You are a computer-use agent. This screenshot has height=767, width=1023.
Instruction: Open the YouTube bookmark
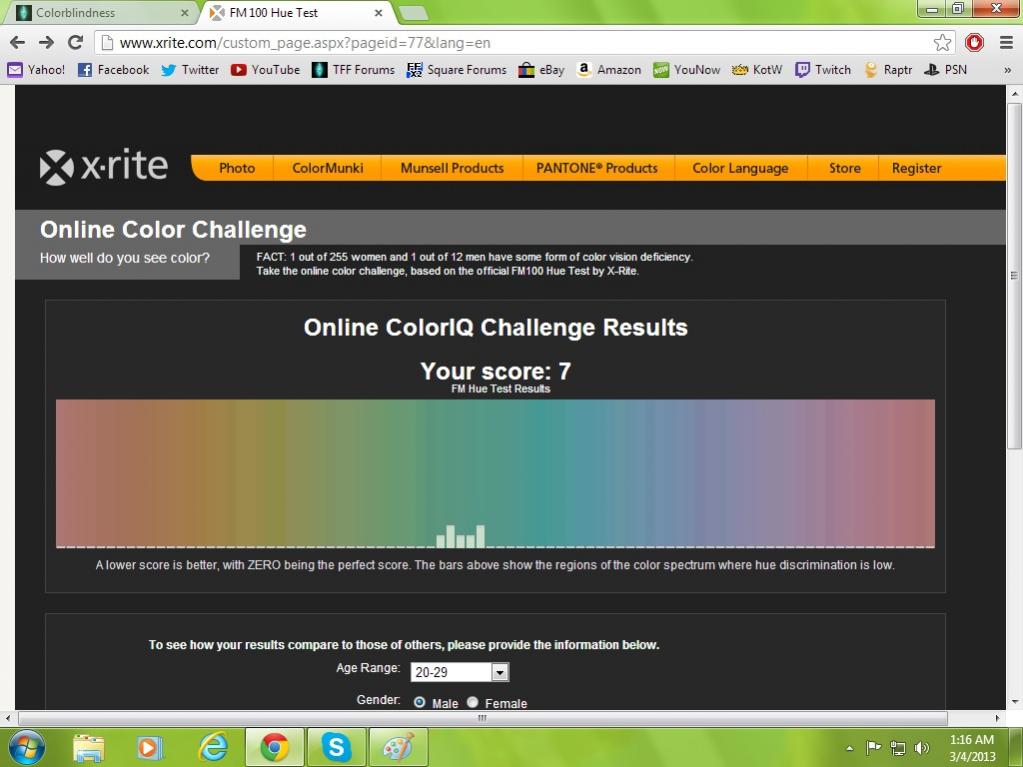(x=266, y=70)
